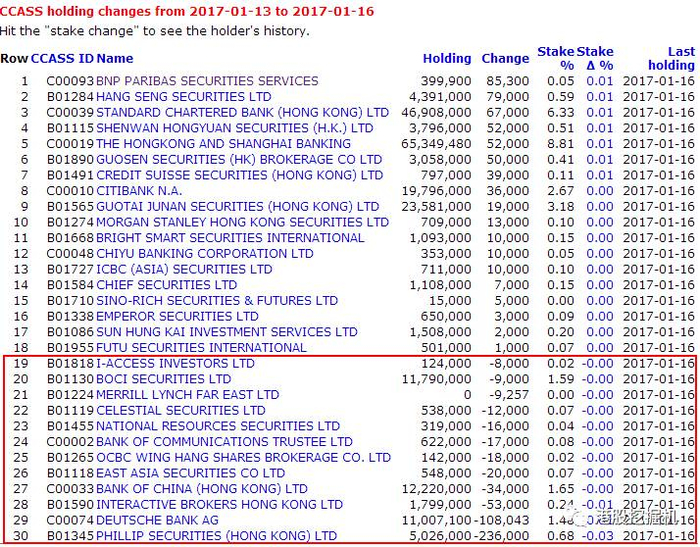
Task: Select holding value 19,796,000
Action: pos(436,191)
